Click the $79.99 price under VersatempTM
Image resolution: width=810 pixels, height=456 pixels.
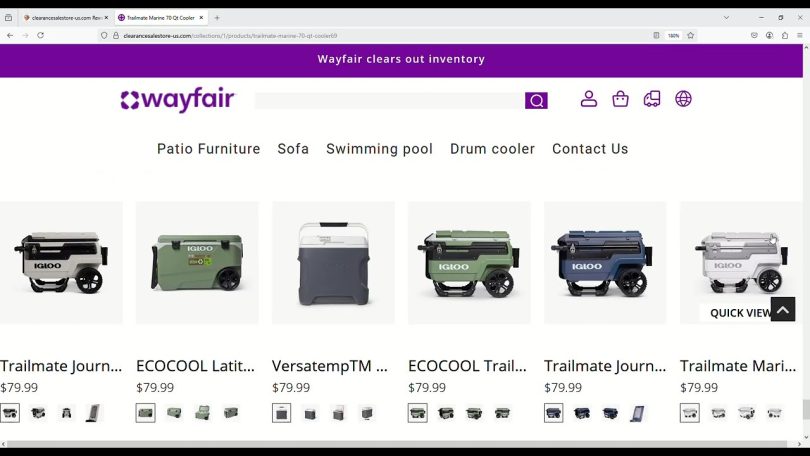click(x=291, y=387)
